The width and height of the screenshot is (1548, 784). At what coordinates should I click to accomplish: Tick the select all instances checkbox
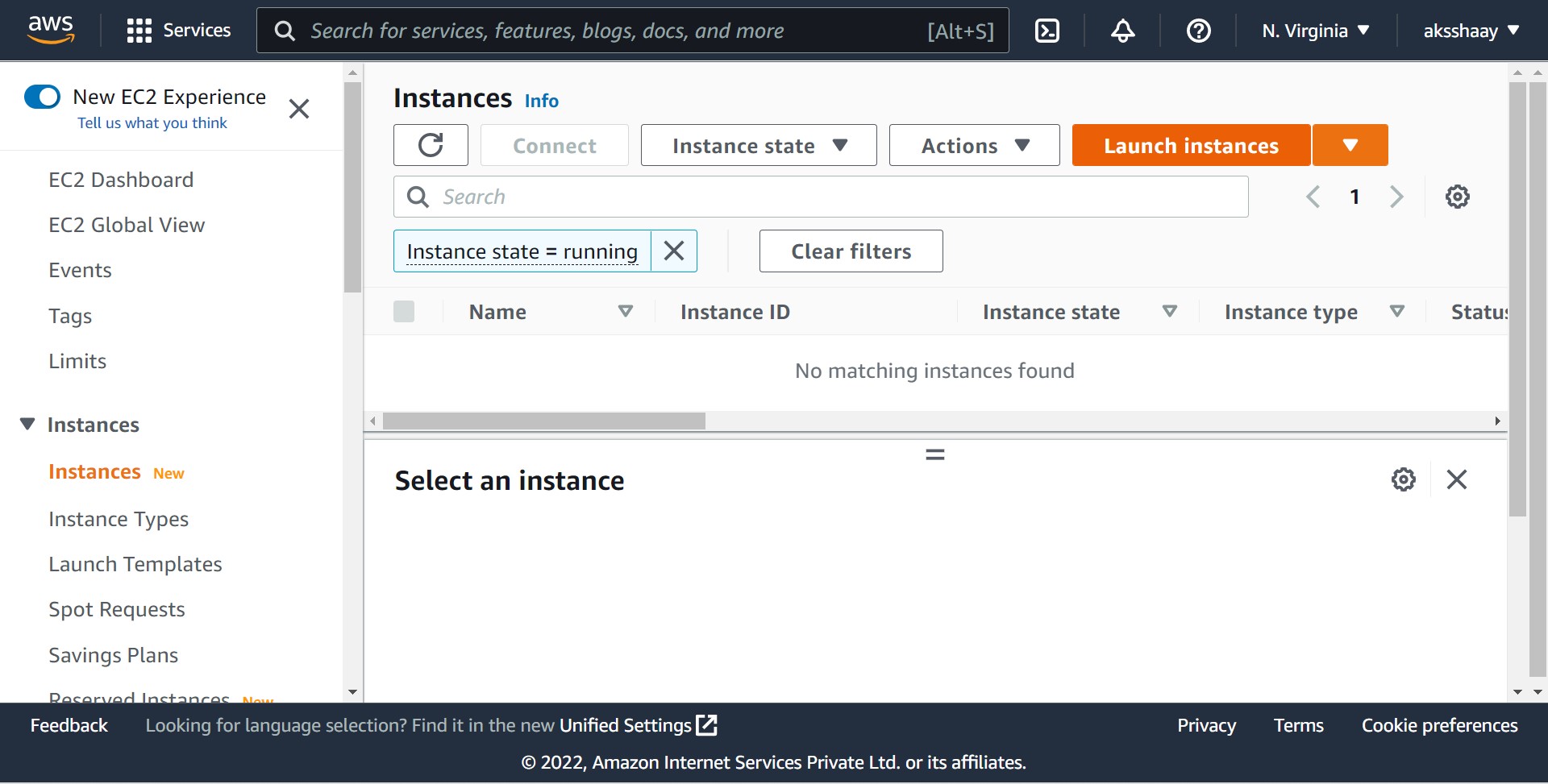point(404,311)
